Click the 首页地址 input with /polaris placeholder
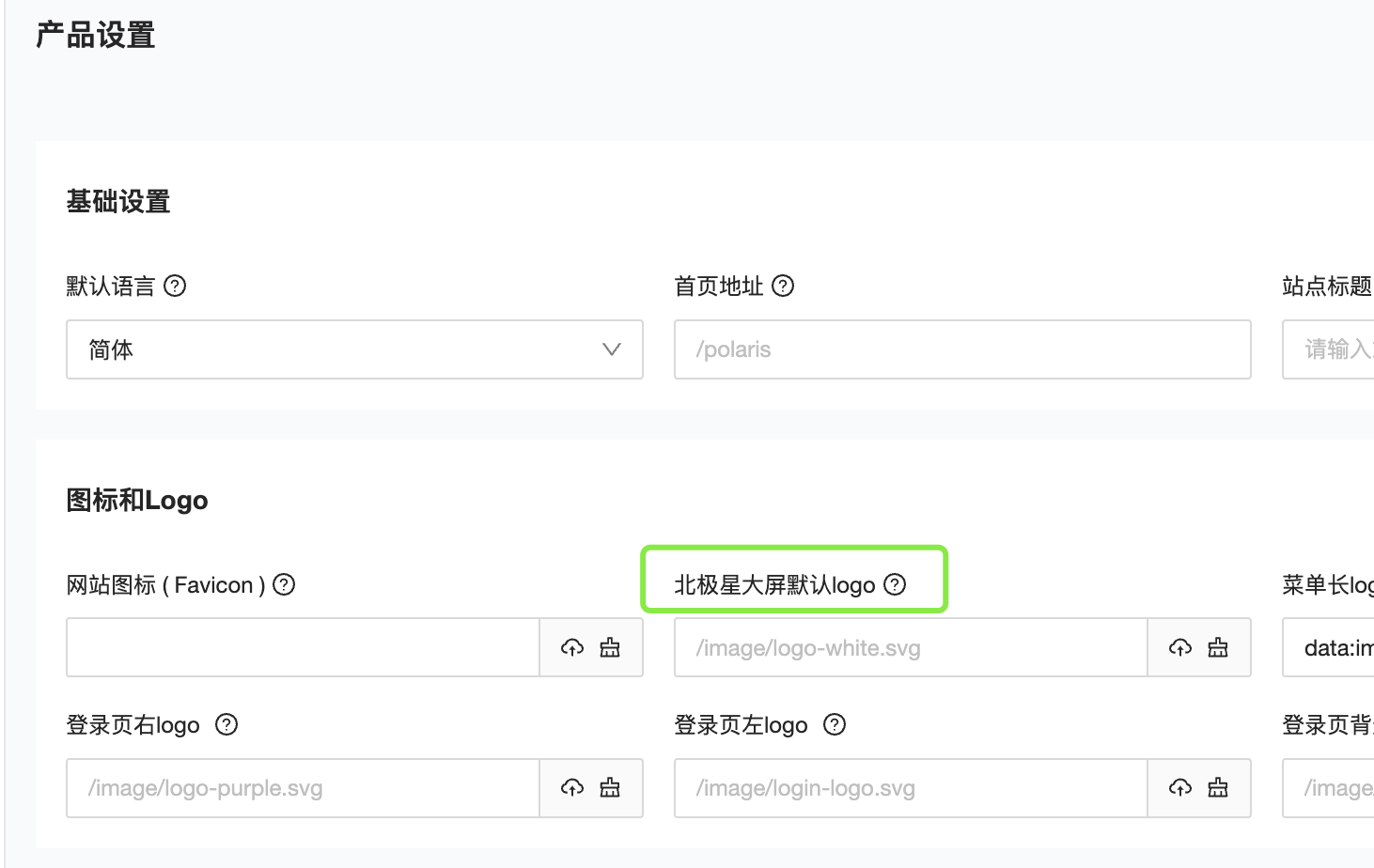The image size is (1374, 868). 962,349
